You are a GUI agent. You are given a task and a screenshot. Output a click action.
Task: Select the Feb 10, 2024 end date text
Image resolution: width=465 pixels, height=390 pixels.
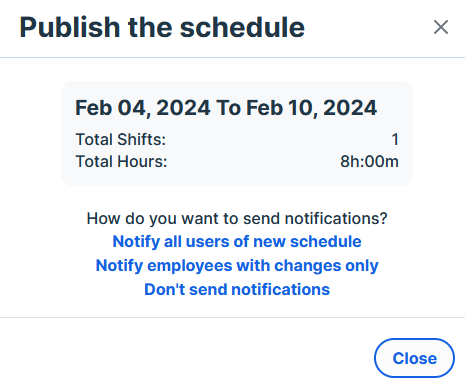[x=311, y=108]
